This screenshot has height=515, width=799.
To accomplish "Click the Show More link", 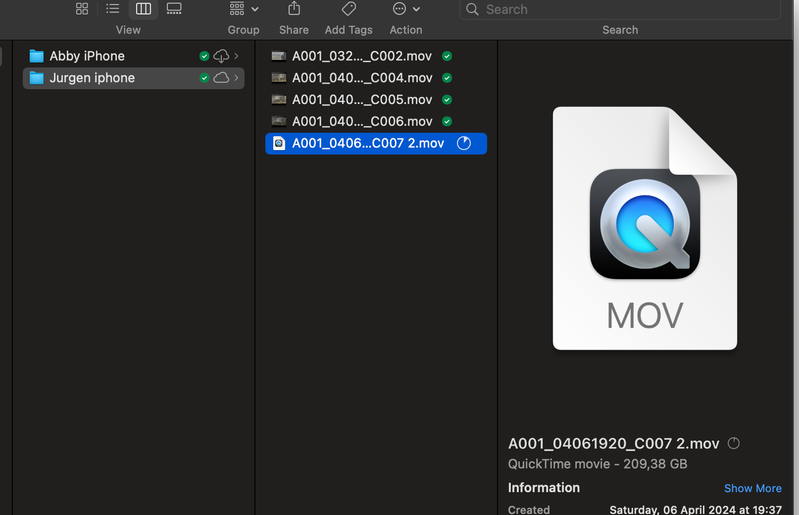I will pos(752,488).
